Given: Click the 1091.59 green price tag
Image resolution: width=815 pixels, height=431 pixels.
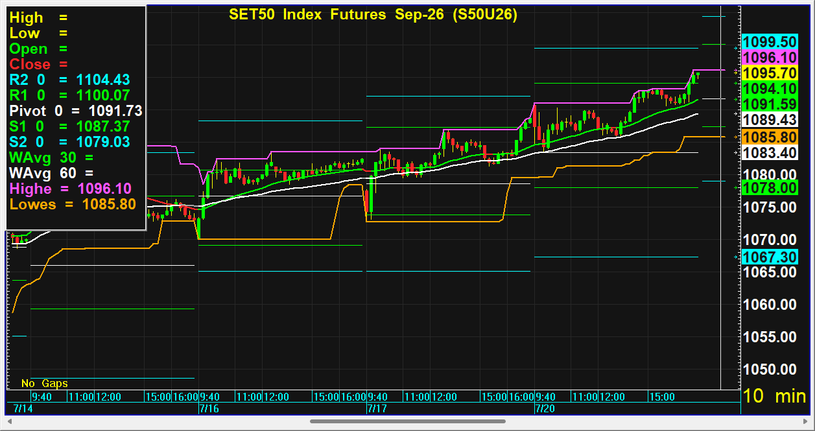Looking at the screenshot, I should [770, 104].
